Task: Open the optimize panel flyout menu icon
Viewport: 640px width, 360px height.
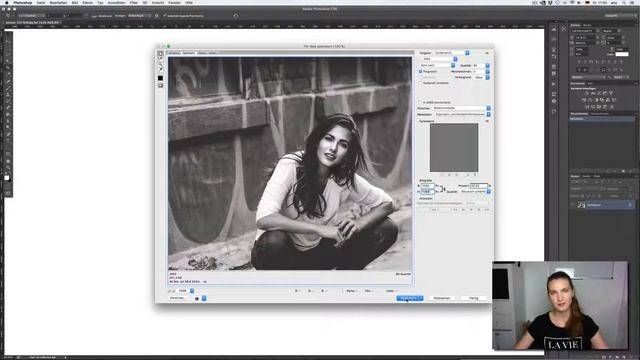Action: point(487,53)
